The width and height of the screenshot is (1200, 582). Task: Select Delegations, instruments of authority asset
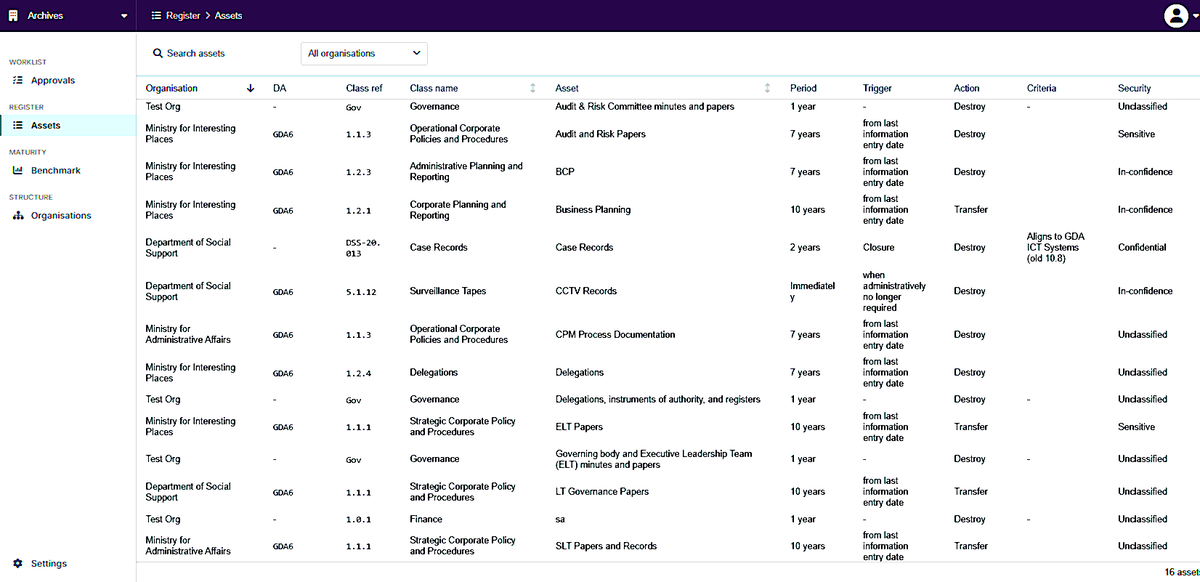click(657, 399)
